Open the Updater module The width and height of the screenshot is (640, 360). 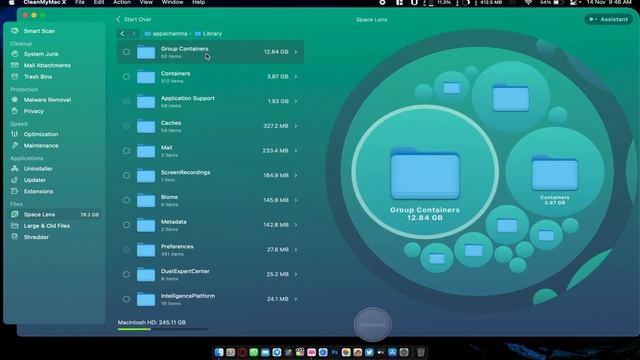(x=35, y=180)
